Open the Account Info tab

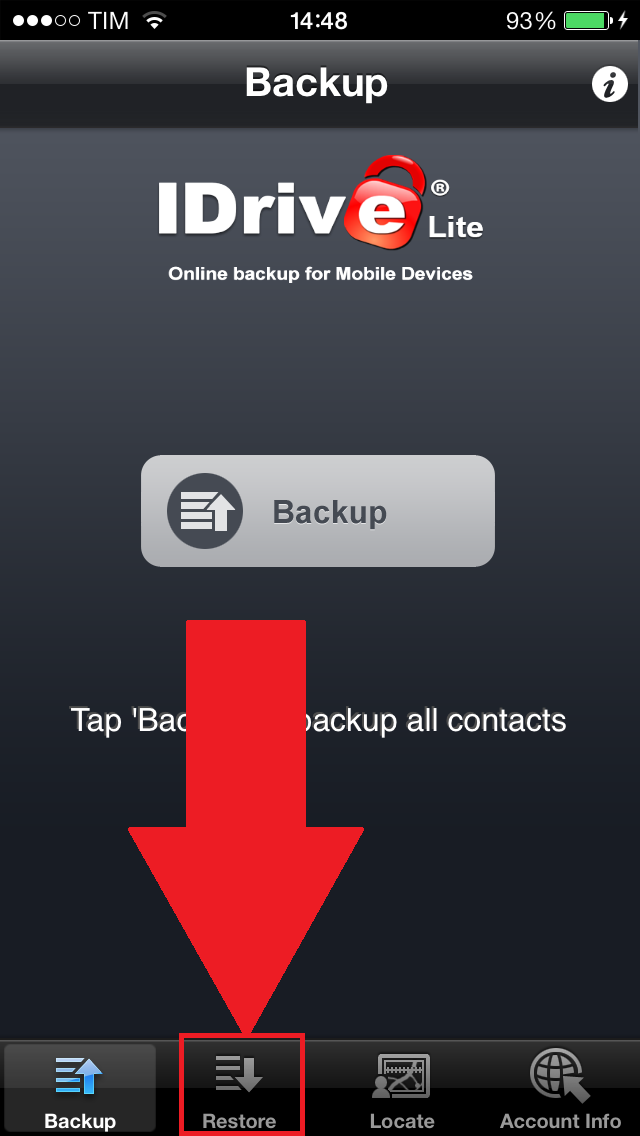560,1087
